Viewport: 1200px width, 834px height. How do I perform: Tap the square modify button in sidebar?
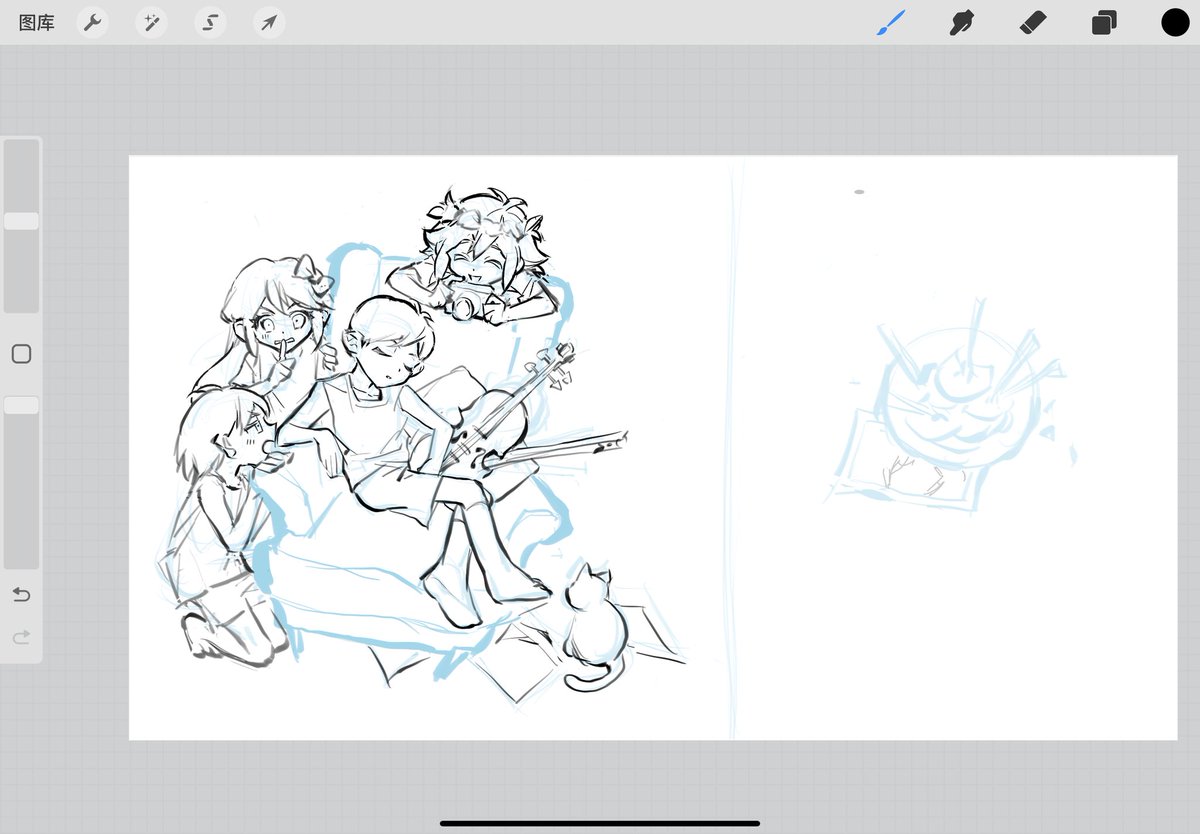(21, 354)
